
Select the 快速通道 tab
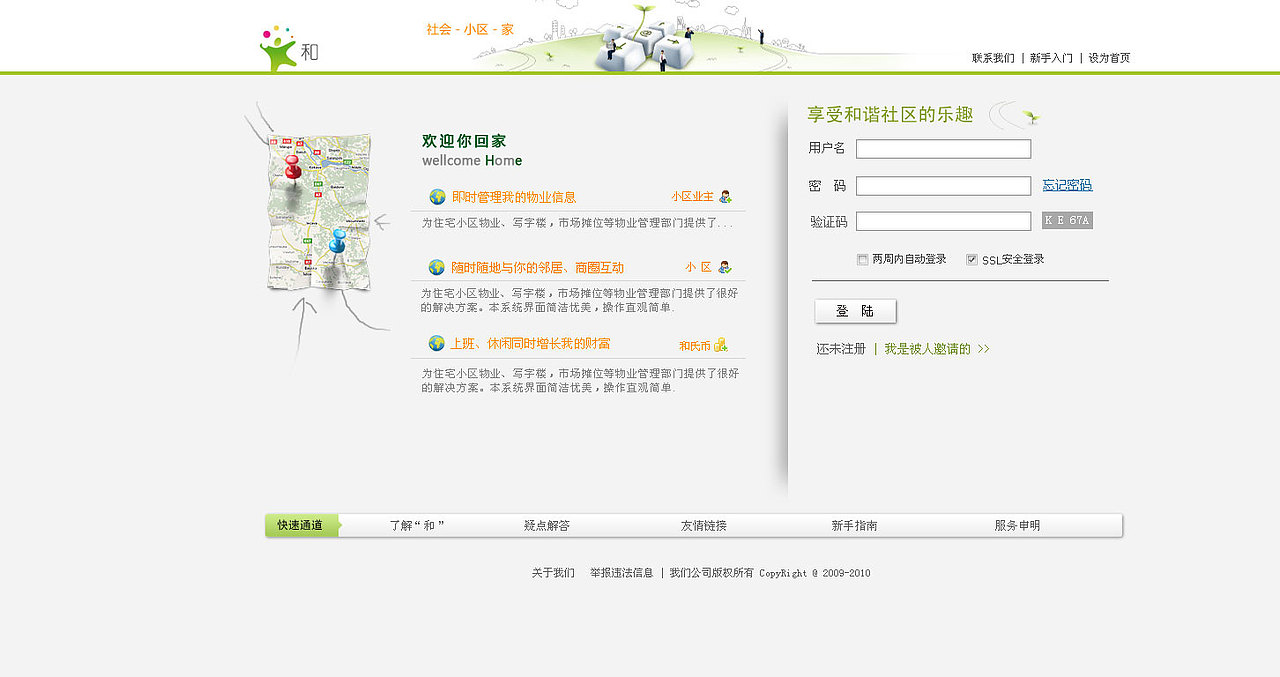pyautogui.click(x=301, y=525)
